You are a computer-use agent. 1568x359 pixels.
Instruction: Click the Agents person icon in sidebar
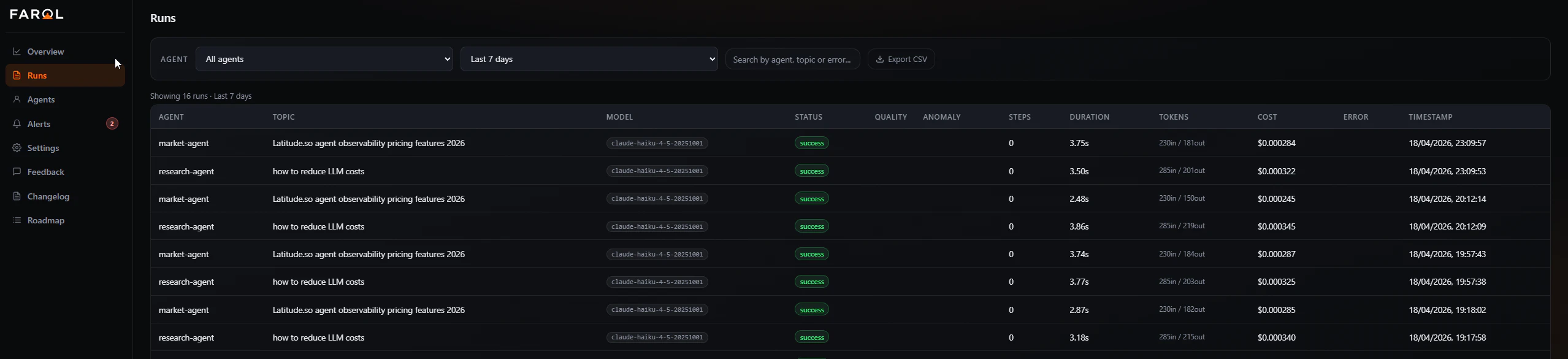(x=17, y=99)
